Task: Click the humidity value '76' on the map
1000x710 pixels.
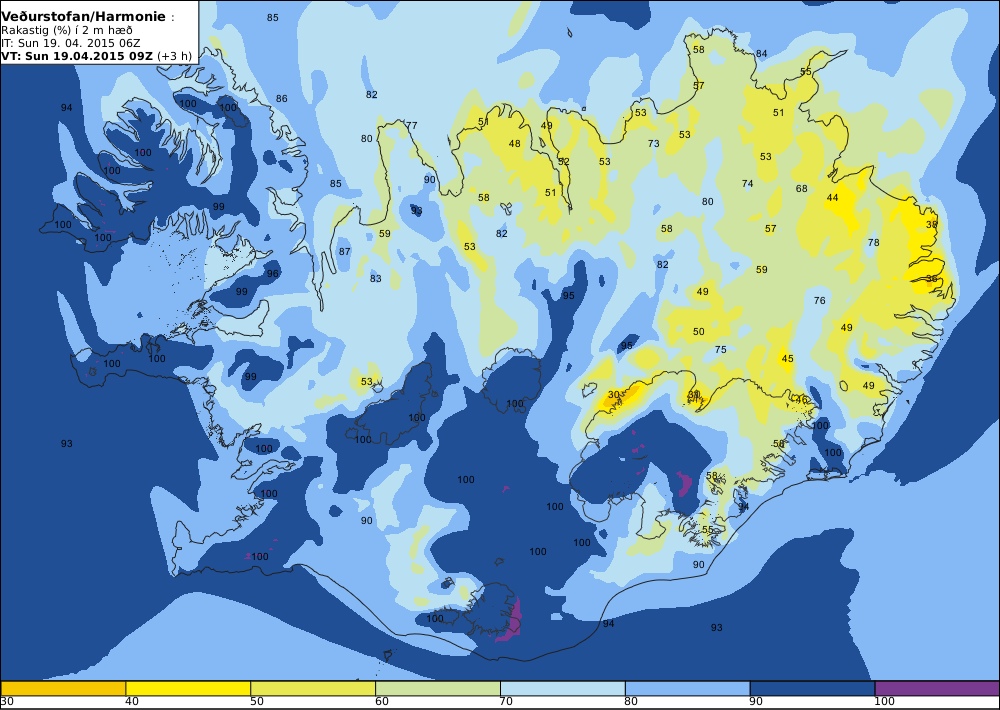Action: [820, 300]
